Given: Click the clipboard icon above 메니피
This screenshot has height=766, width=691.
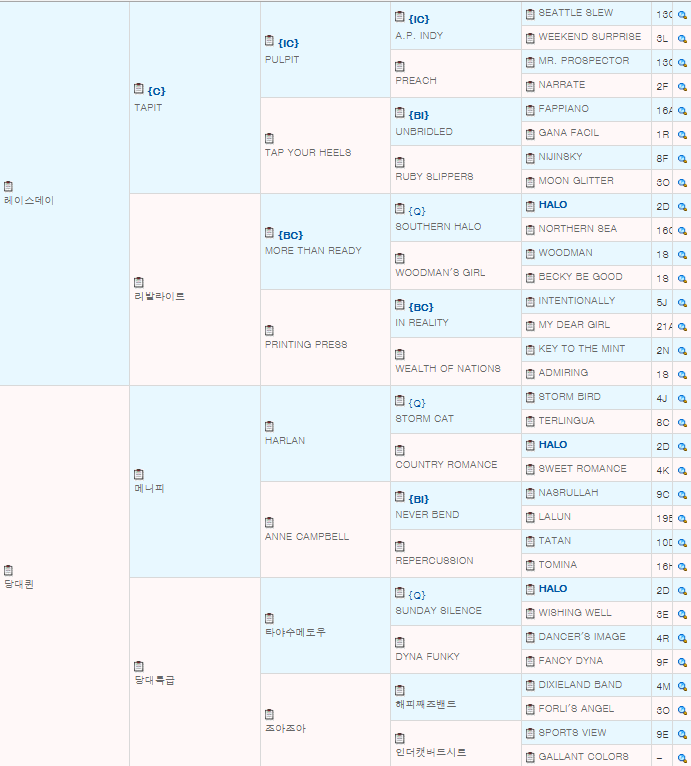Looking at the screenshot, I should click(138, 474).
